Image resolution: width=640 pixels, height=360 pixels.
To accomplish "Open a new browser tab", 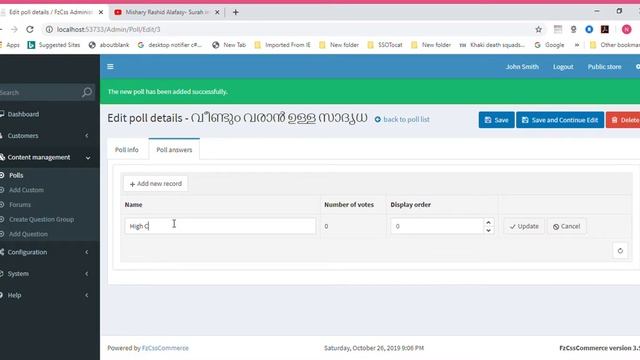I will (x=236, y=12).
